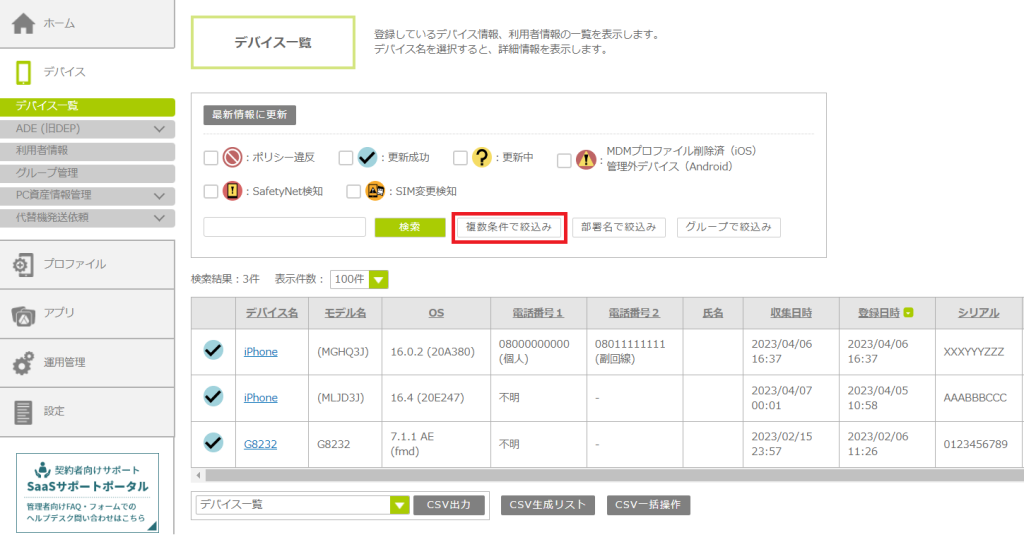Open the G8232 device link
The width and height of the screenshot is (1024, 535).
259,443
